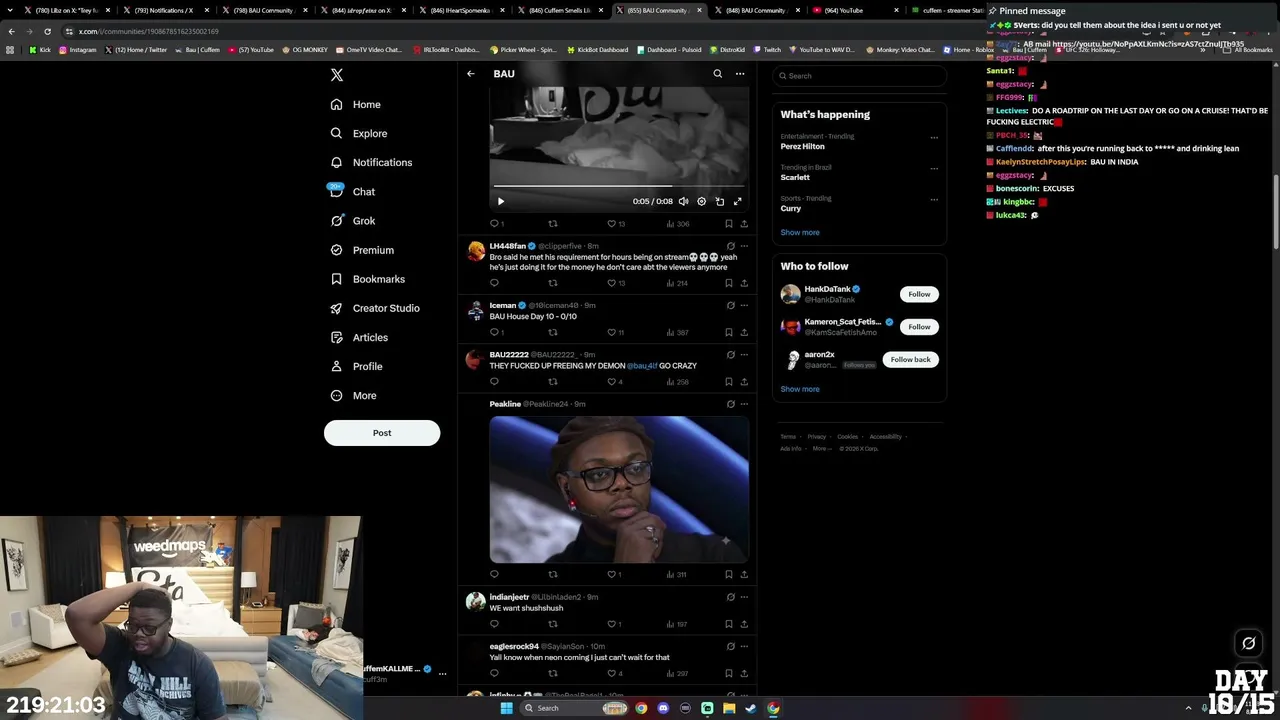Open more options on indianjeetr post

743,597
